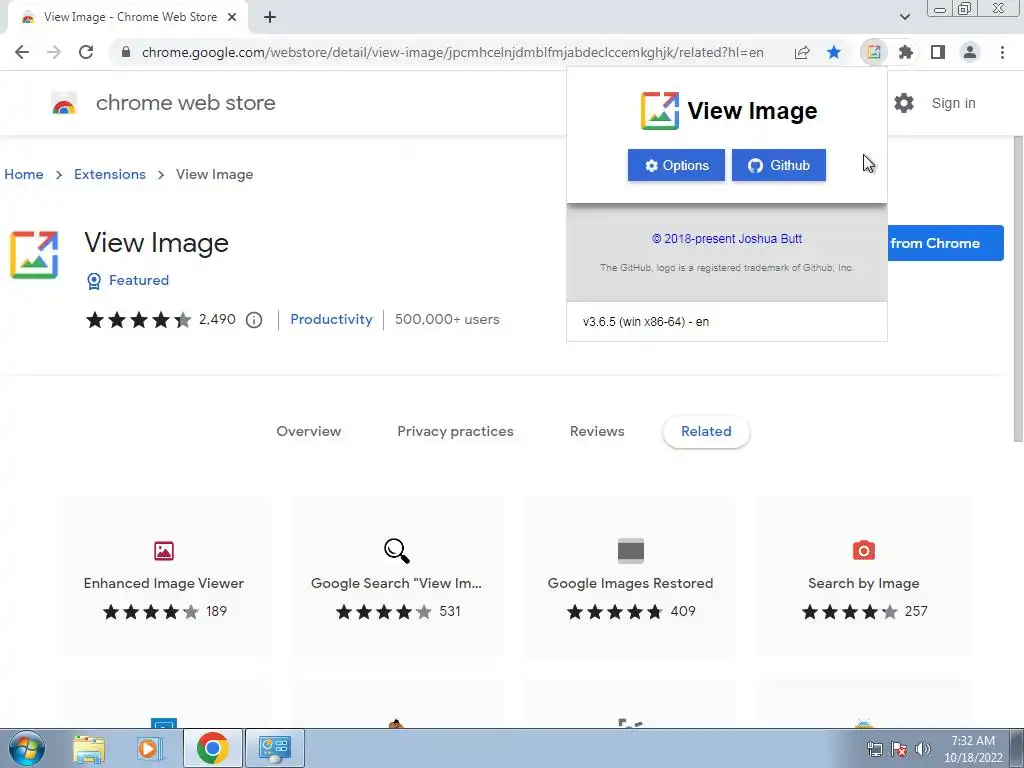Open the web store settings gear
This screenshot has height=768, width=1024.
[x=904, y=103]
